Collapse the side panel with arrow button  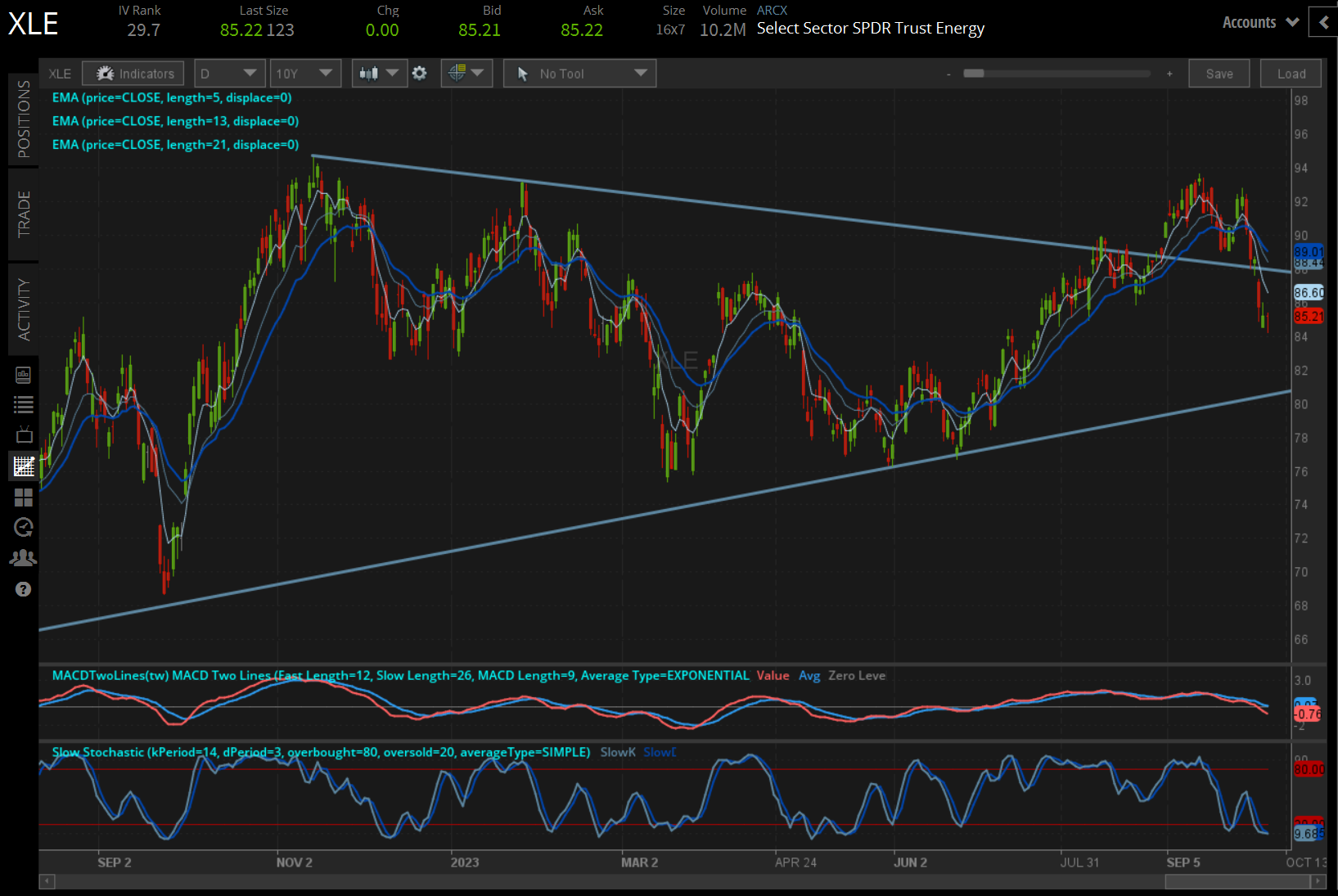1323,23
